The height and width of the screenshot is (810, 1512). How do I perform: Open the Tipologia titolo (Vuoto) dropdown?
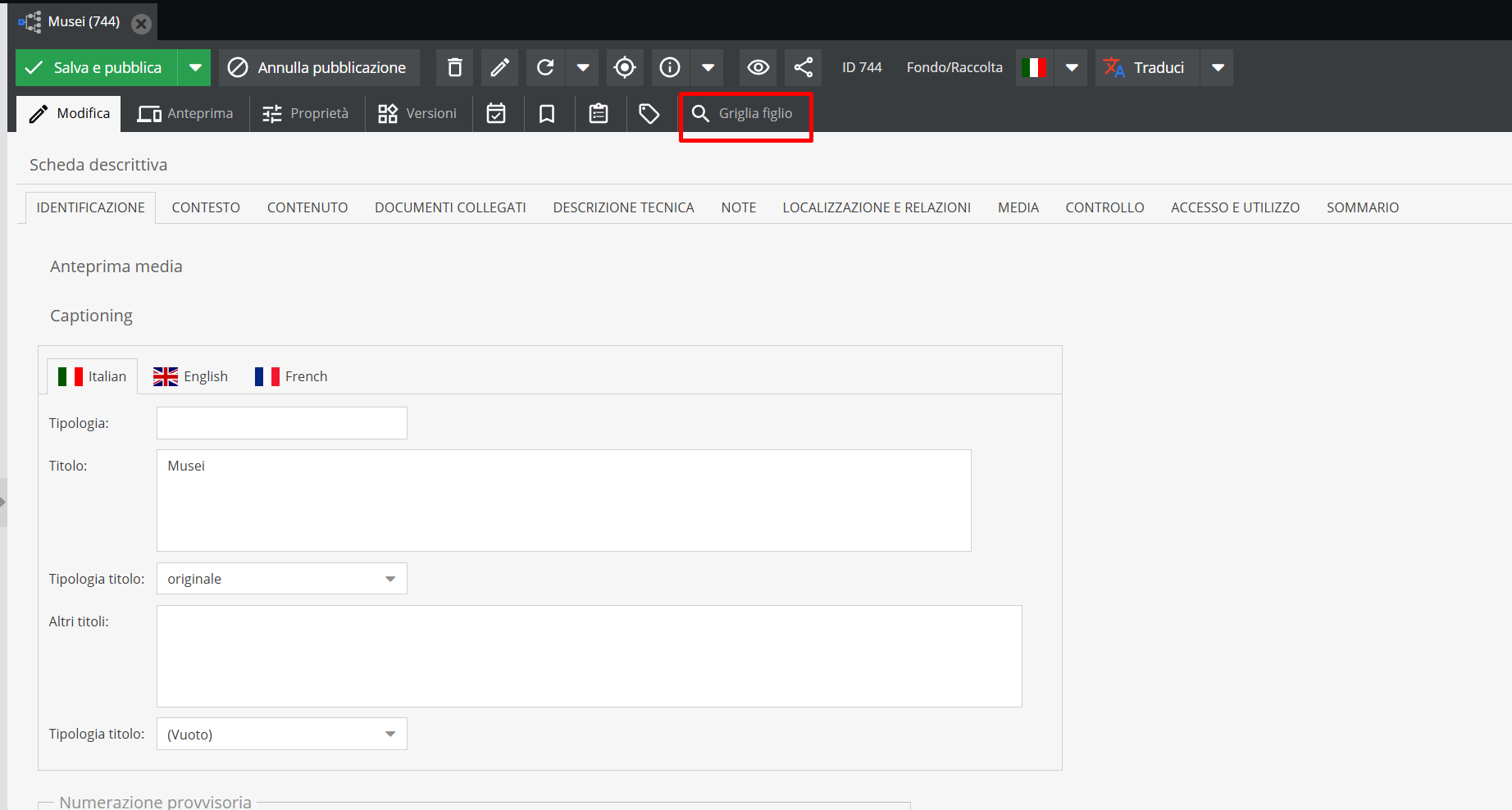point(282,734)
